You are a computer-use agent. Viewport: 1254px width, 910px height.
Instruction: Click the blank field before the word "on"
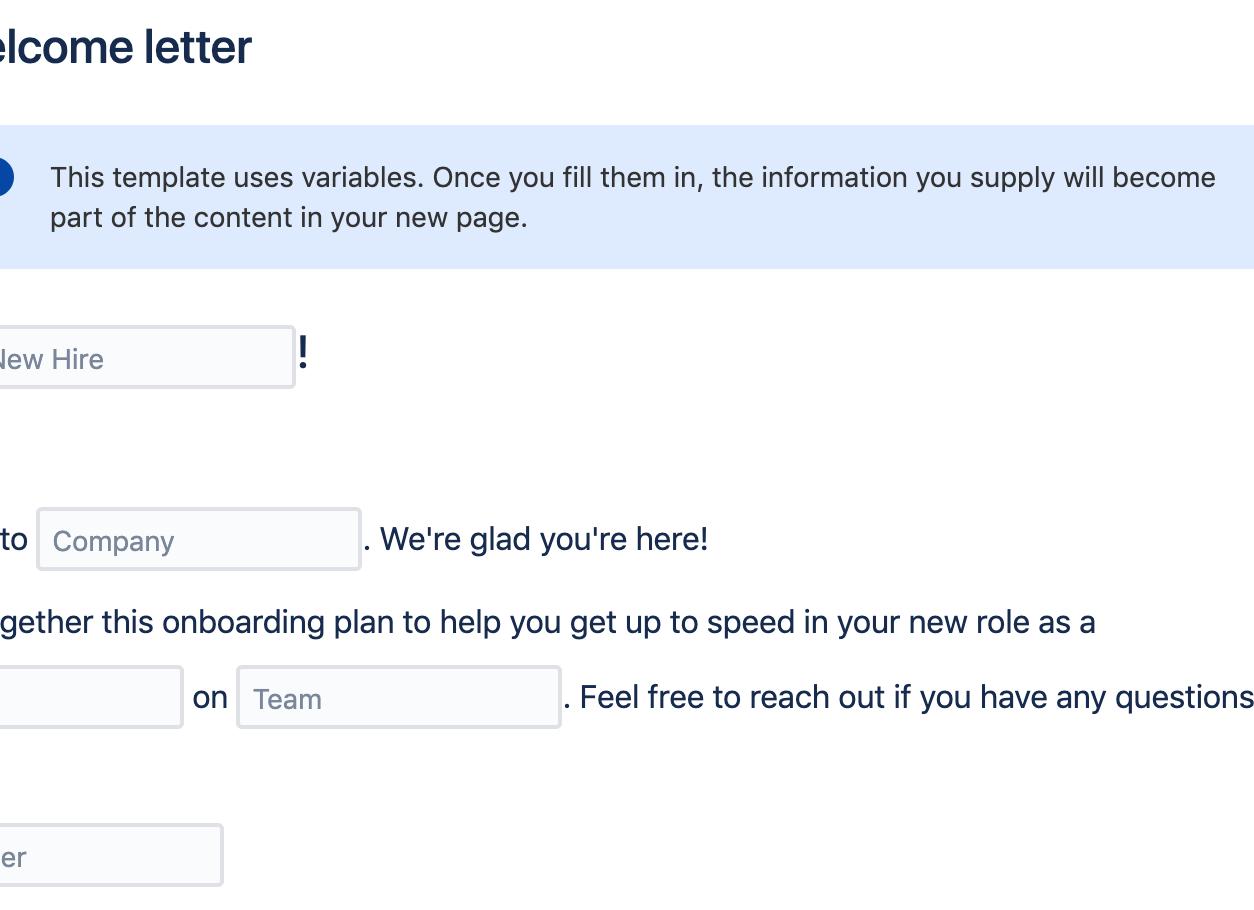pos(88,698)
